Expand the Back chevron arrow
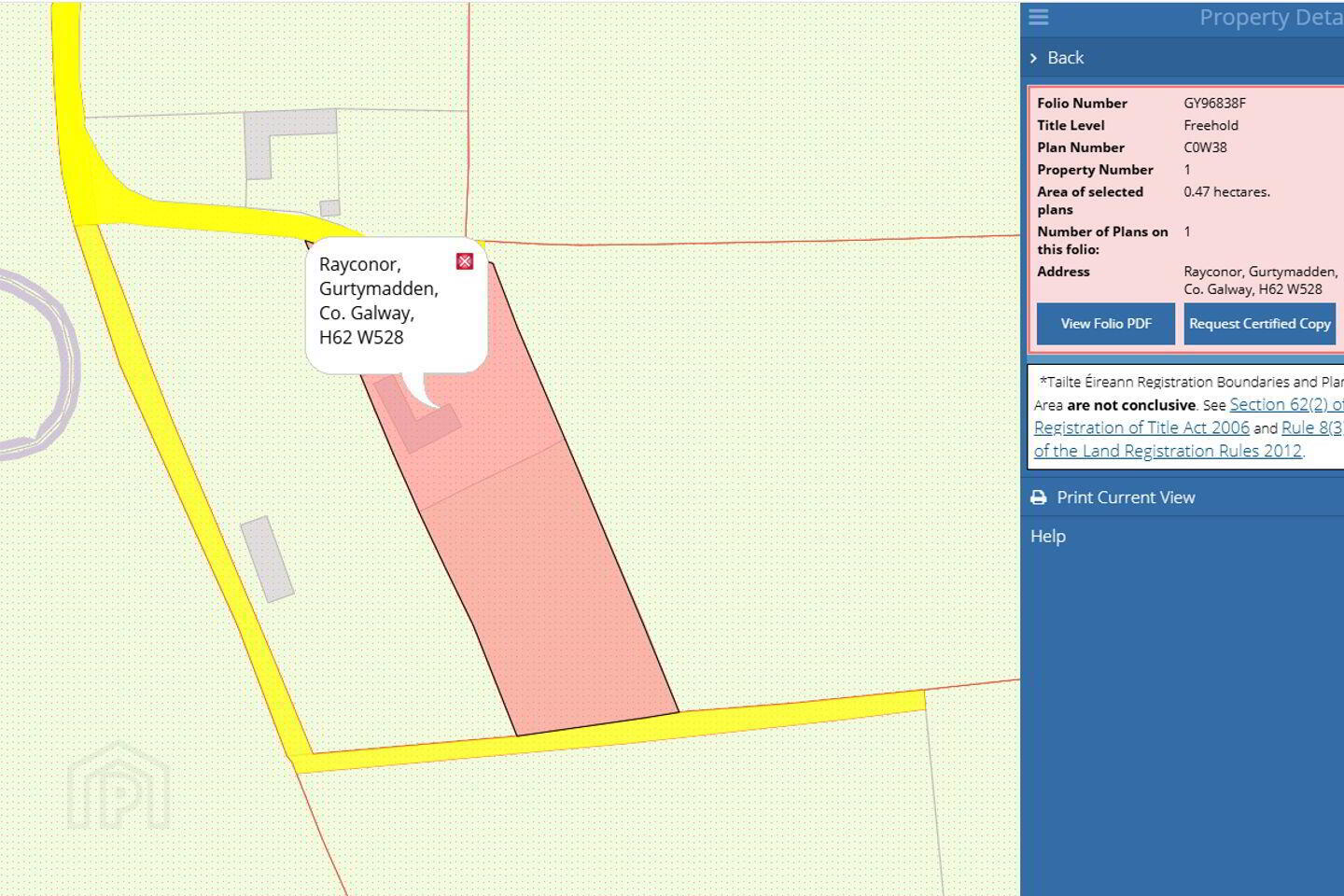 click(1033, 58)
